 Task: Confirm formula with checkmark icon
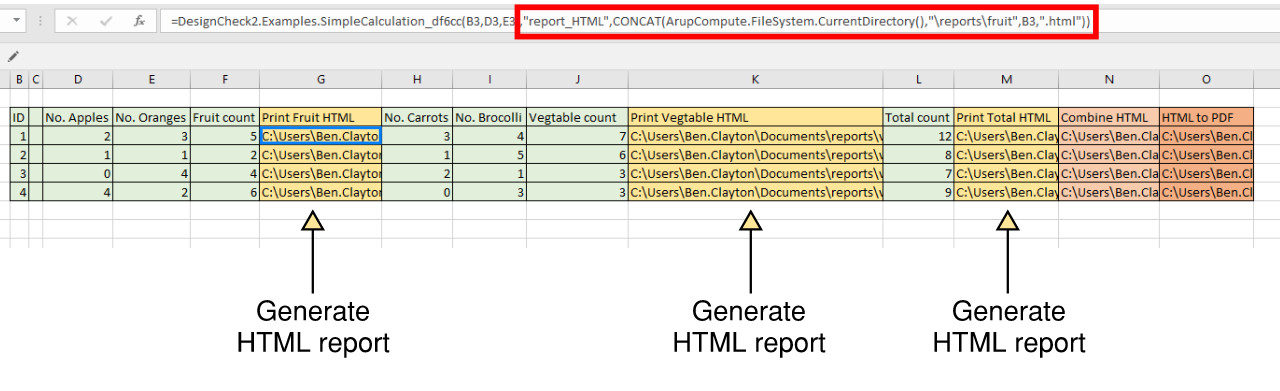[106, 21]
